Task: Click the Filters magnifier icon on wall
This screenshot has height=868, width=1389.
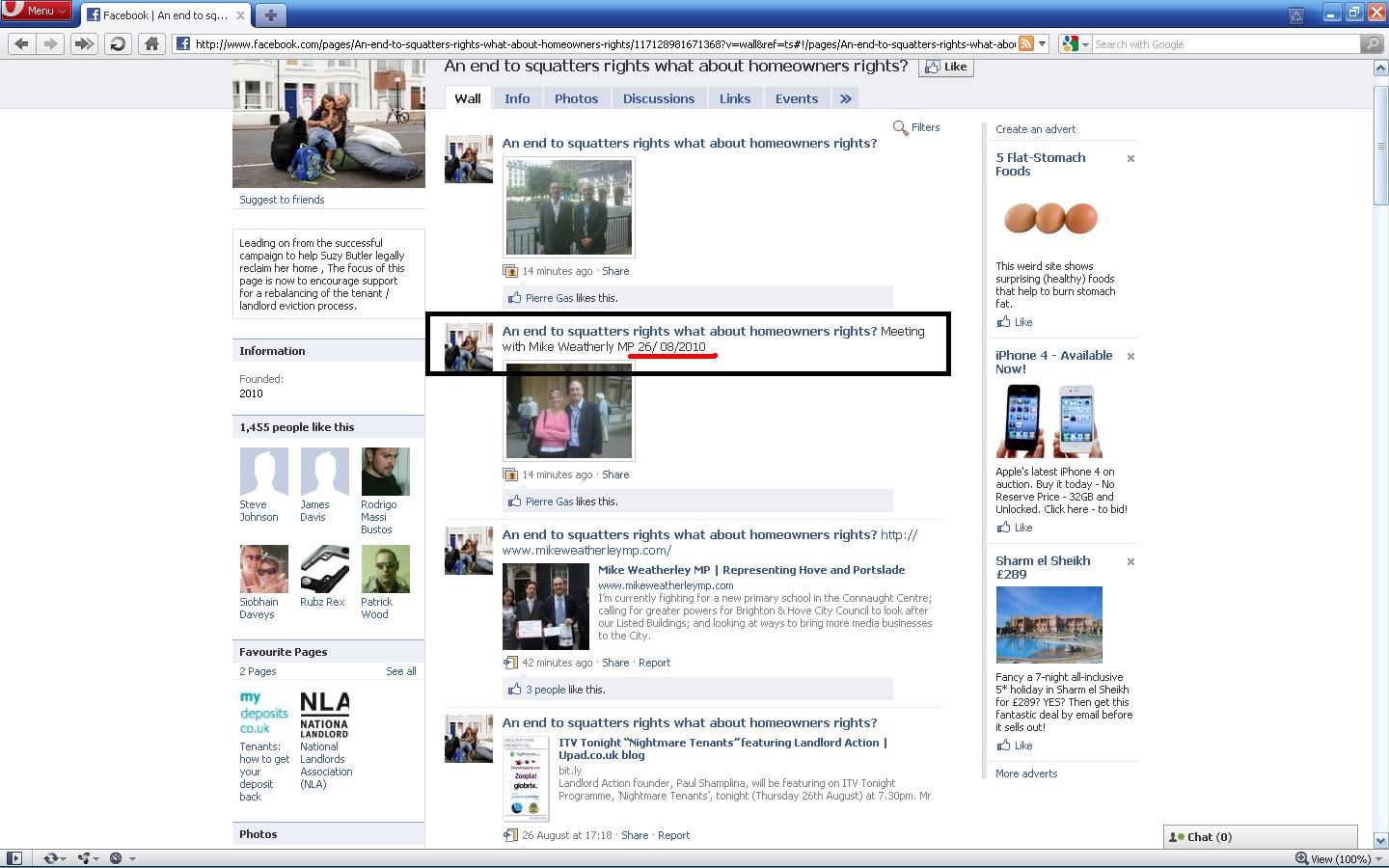Action: pos(900,127)
